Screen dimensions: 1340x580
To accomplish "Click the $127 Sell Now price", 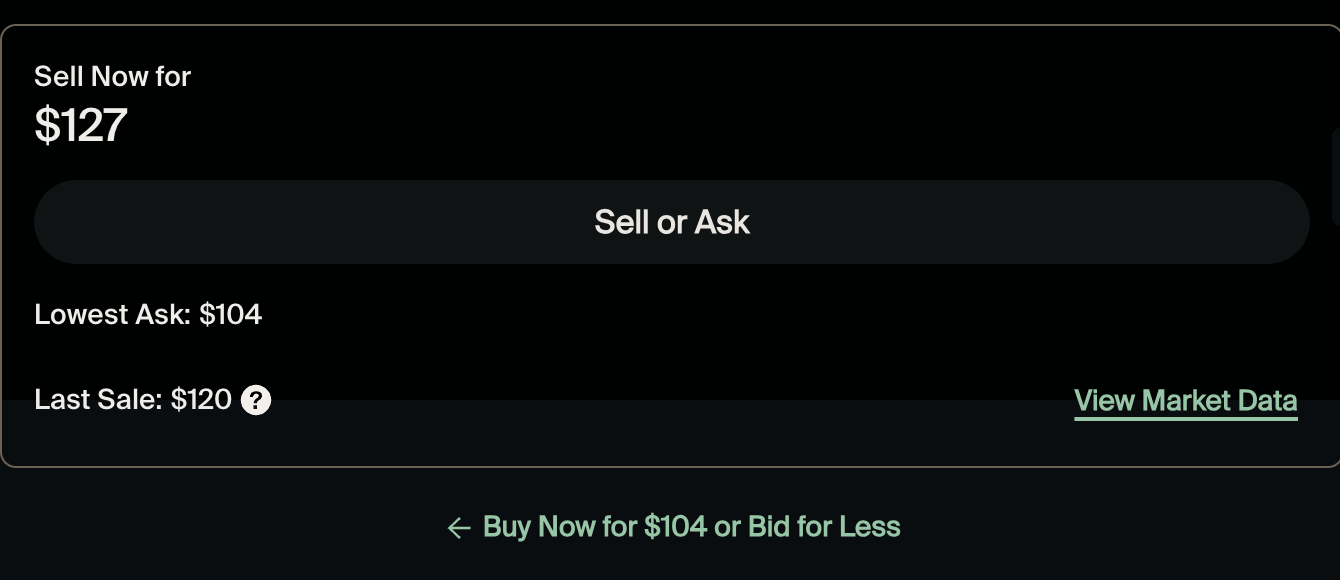I will pyautogui.click(x=81, y=125).
